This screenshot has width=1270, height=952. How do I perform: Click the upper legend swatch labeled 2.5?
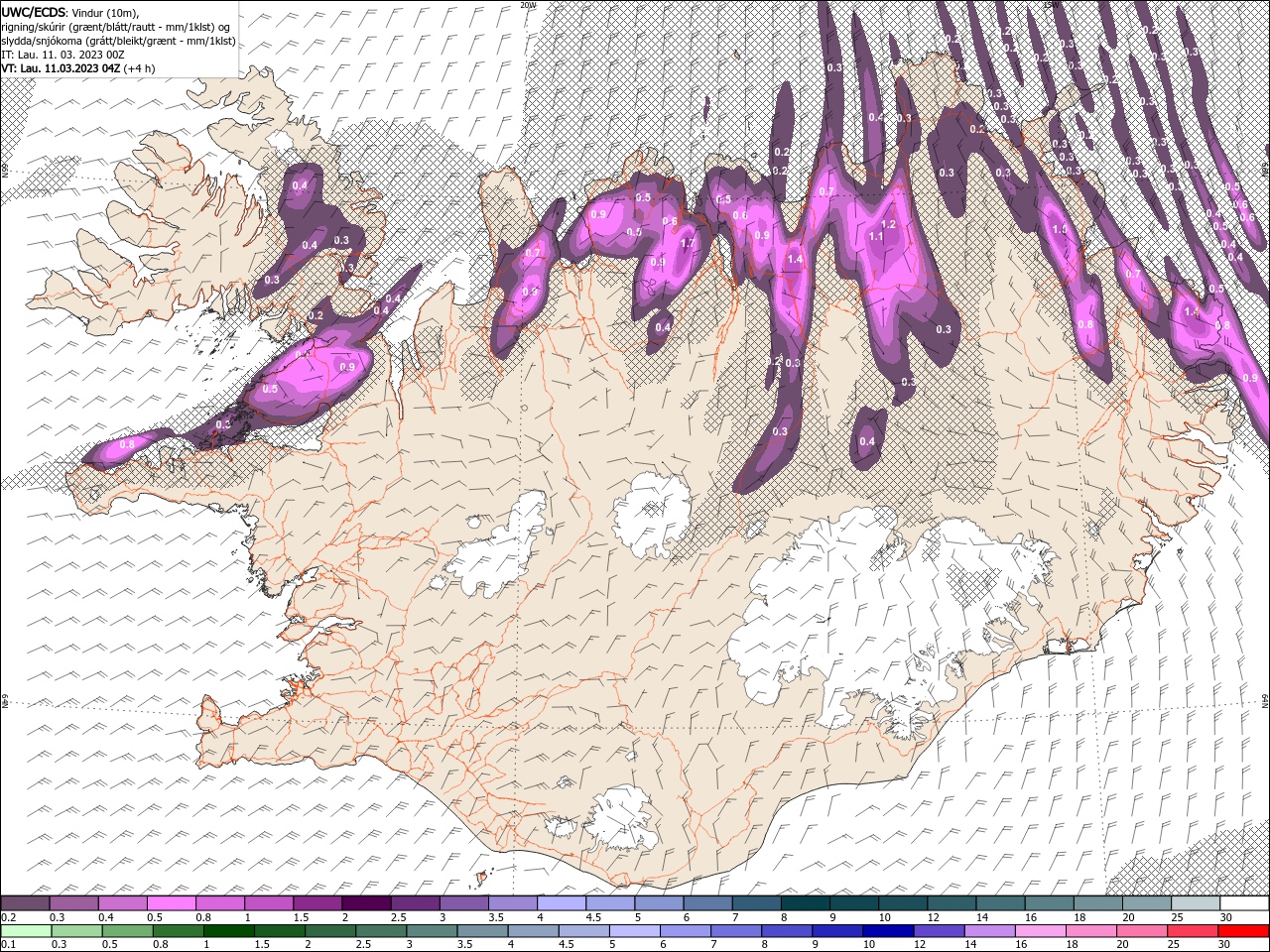point(415,903)
